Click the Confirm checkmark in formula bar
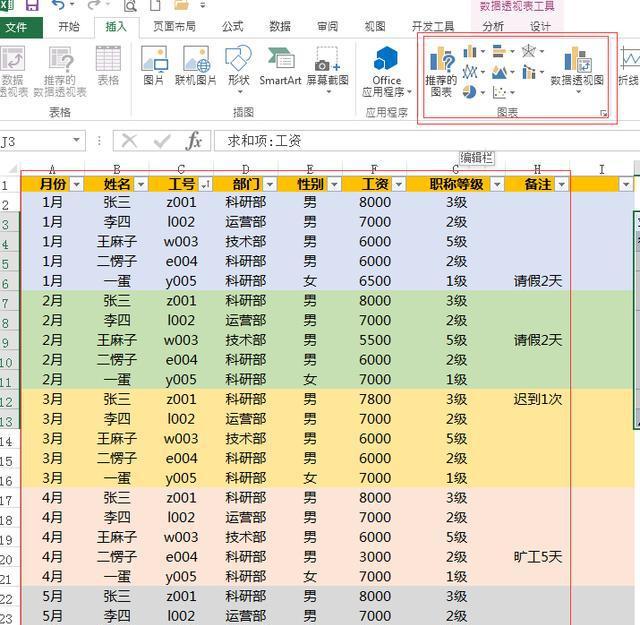The height and width of the screenshot is (625, 640). 162,141
